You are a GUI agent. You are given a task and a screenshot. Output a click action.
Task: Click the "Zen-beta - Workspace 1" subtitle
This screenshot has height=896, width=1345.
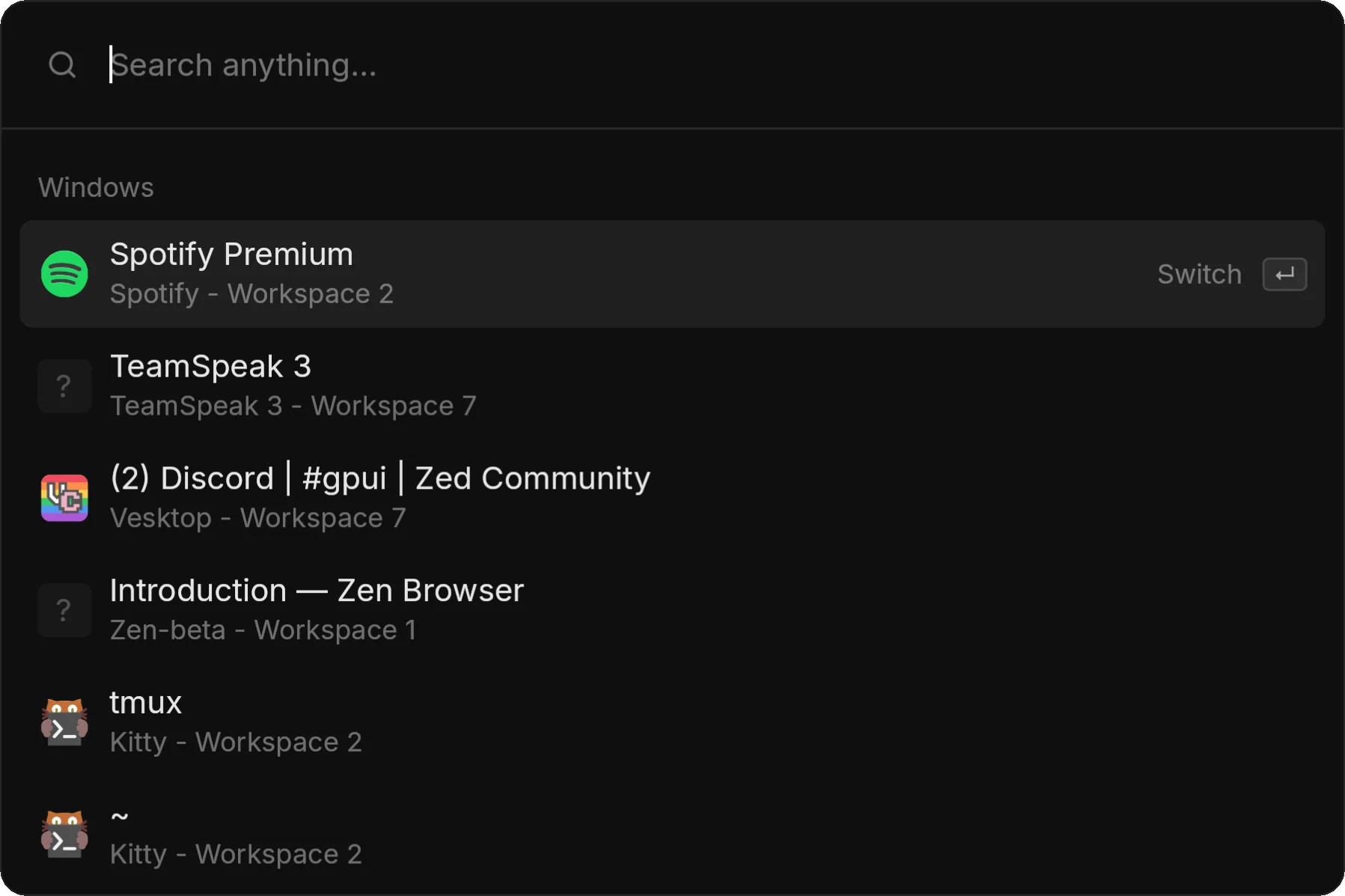(263, 630)
